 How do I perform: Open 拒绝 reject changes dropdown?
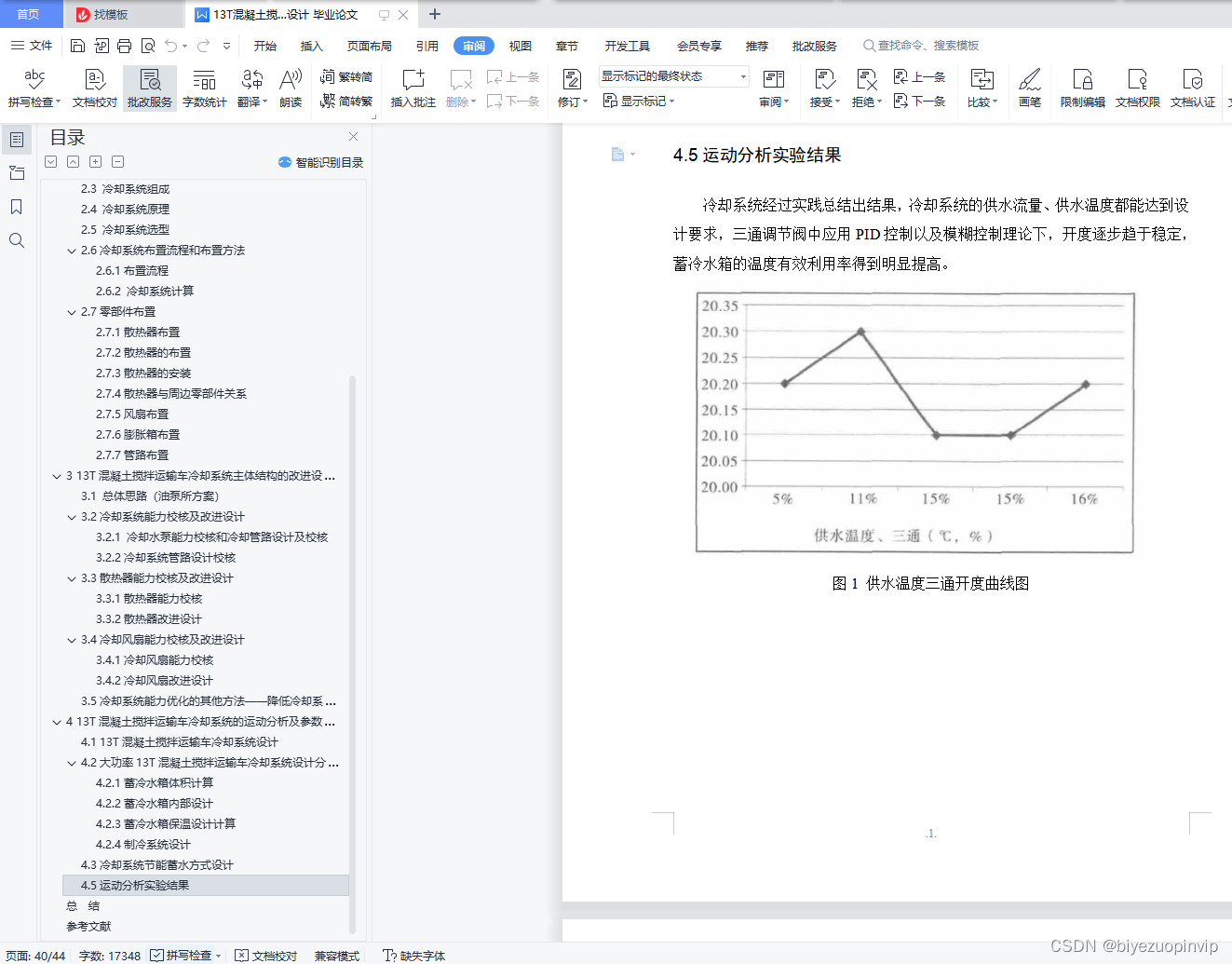pyautogui.click(x=867, y=102)
